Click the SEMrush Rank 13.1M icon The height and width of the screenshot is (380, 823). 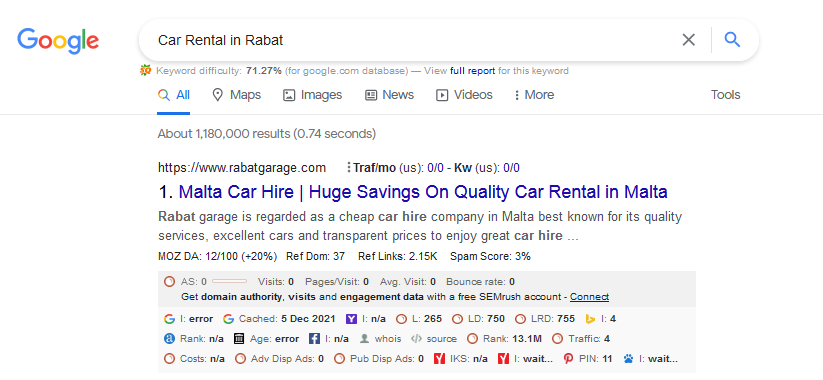pyautogui.click(x=472, y=339)
